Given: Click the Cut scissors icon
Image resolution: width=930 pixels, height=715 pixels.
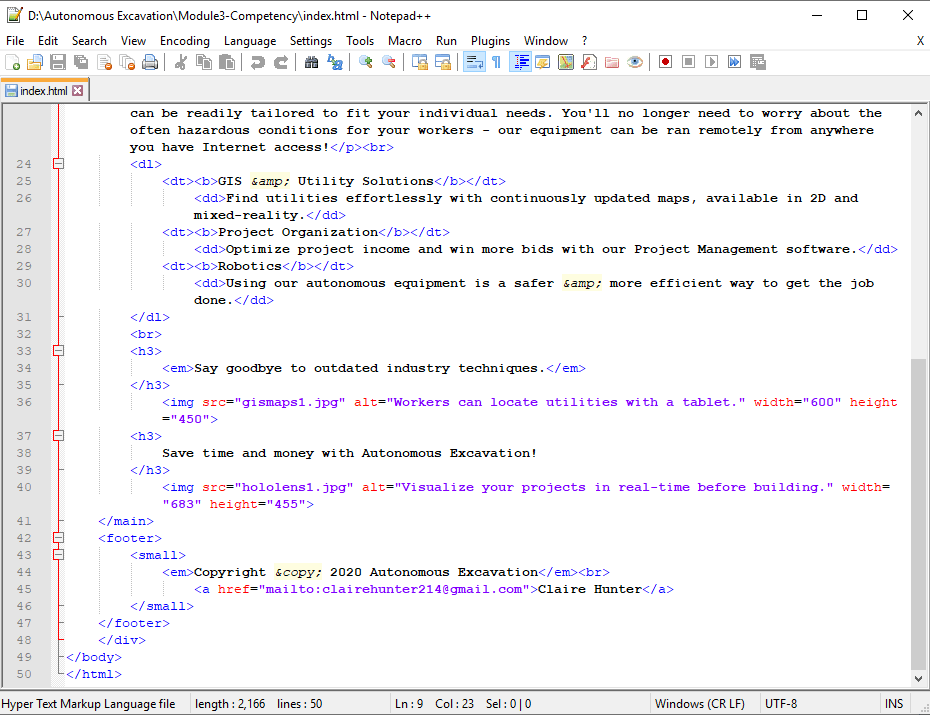Looking at the screenshot, I should click(x=181, y=62).
